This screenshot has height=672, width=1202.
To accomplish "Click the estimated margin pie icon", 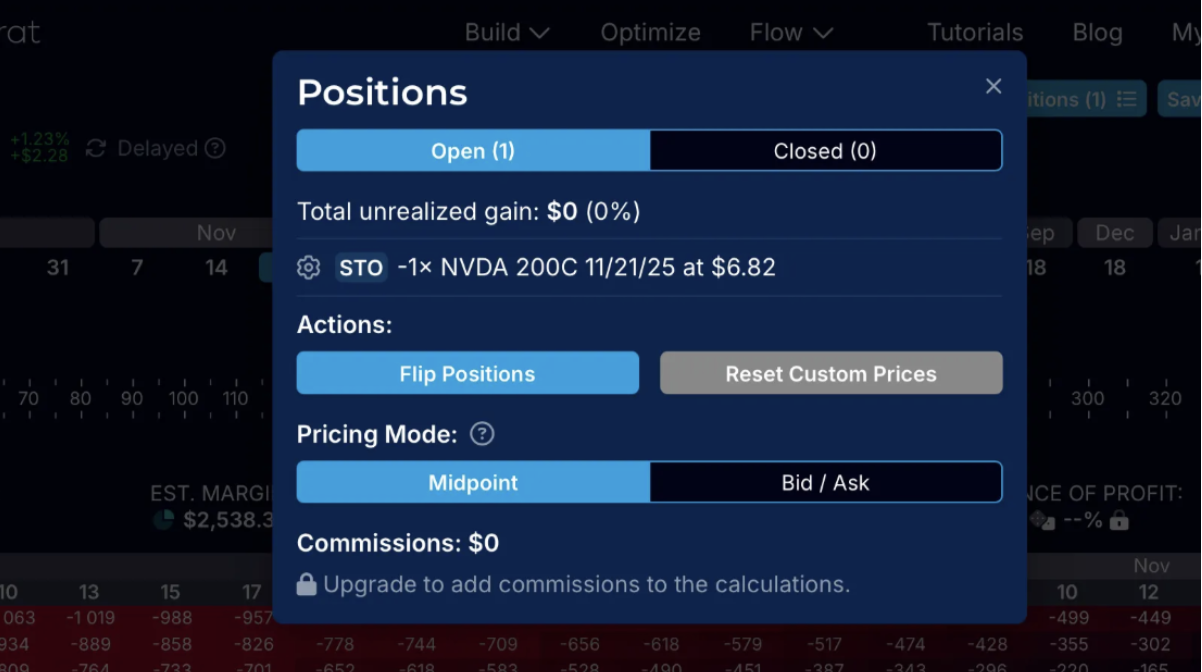I will 164,520.
